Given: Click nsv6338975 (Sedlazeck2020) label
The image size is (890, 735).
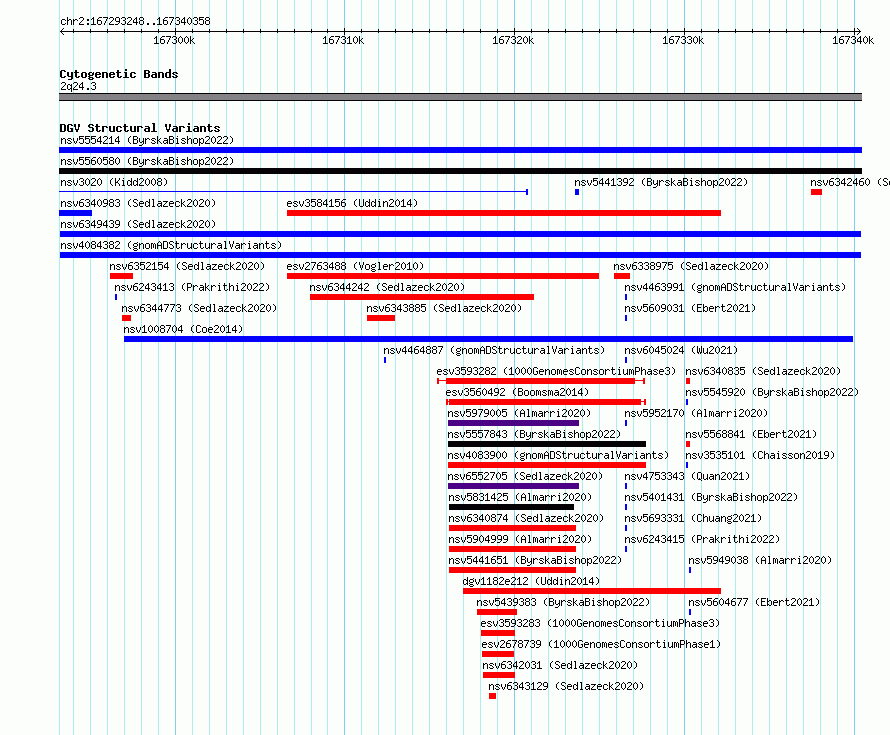Looking at the screenshot, I should [x=691, y=266].
